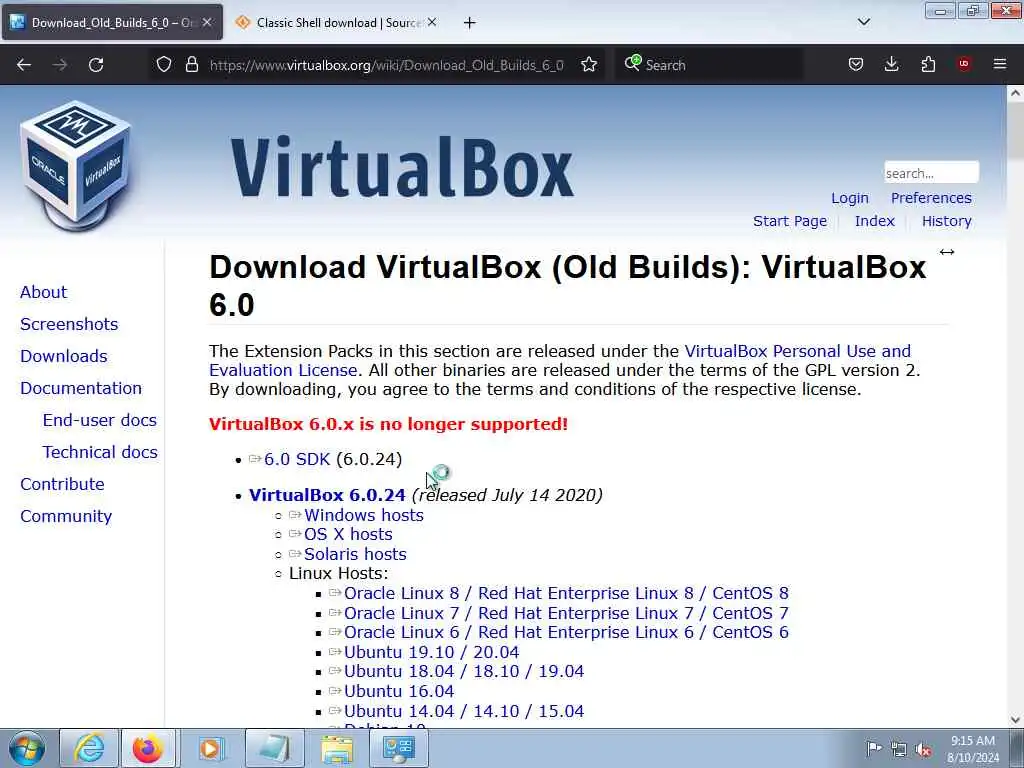
Task: Close the Classic Shell download tab
Action: 432,22
